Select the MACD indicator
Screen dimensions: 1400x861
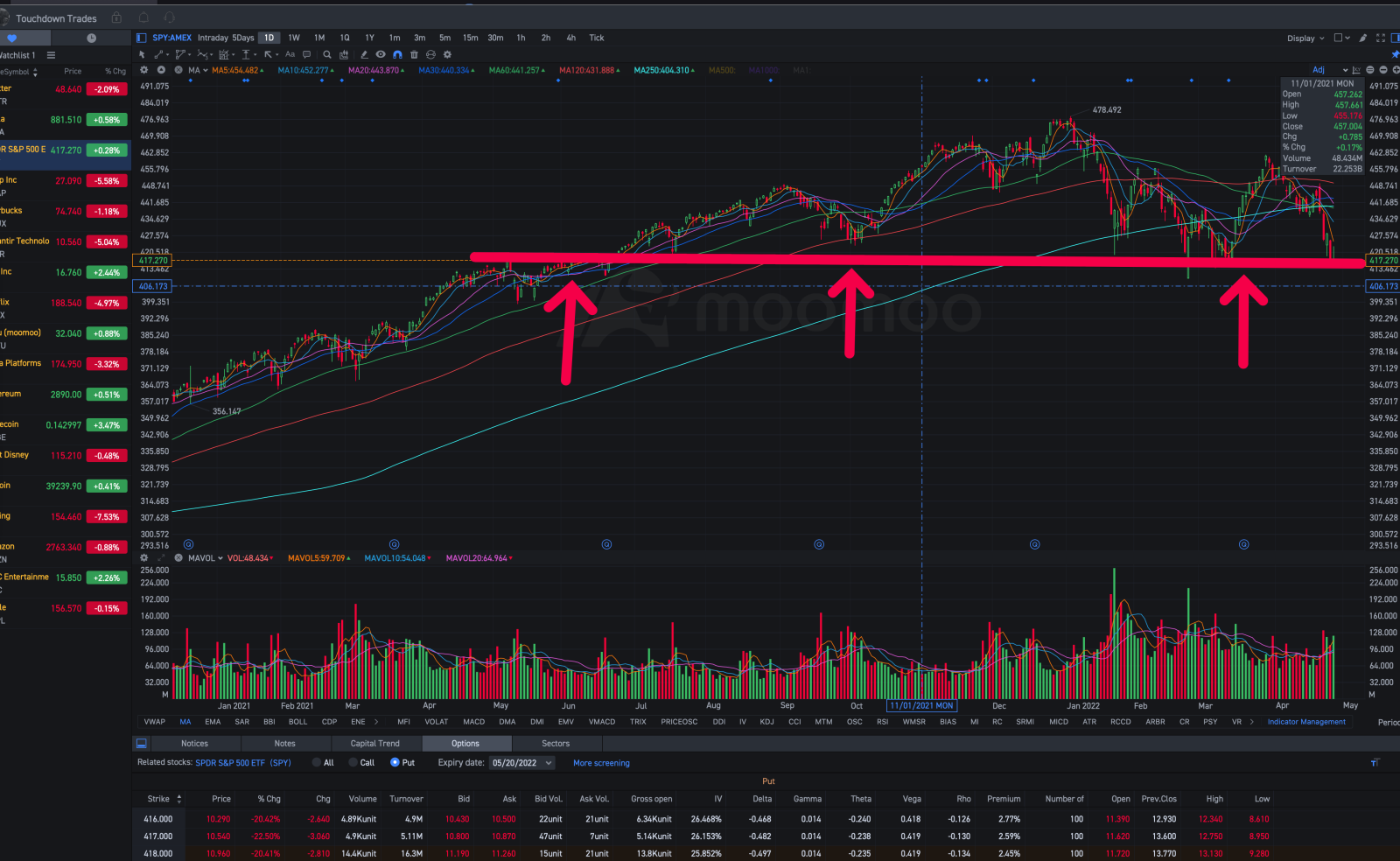coord(474,722)
